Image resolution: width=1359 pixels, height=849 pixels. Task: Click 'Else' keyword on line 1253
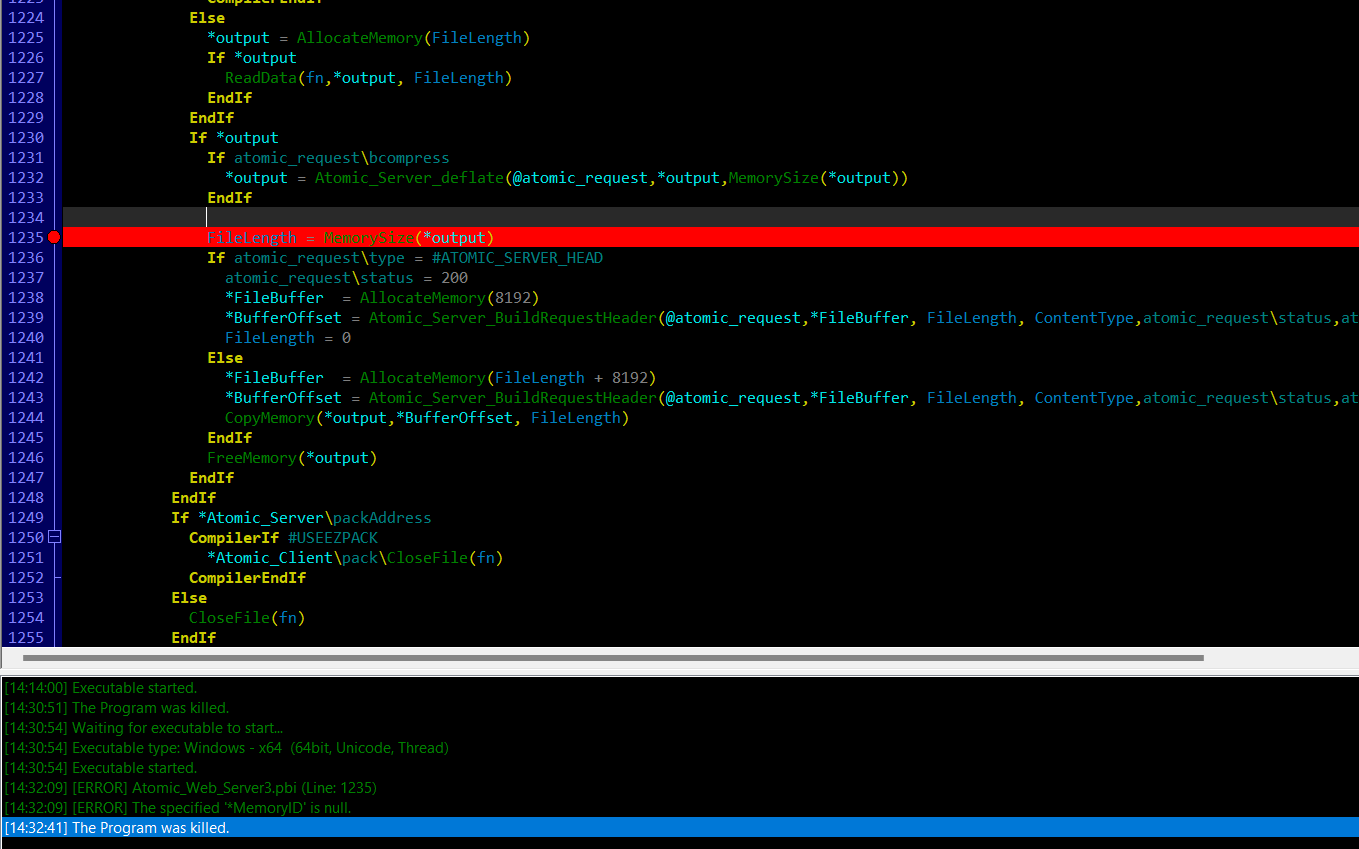[189, 597]
